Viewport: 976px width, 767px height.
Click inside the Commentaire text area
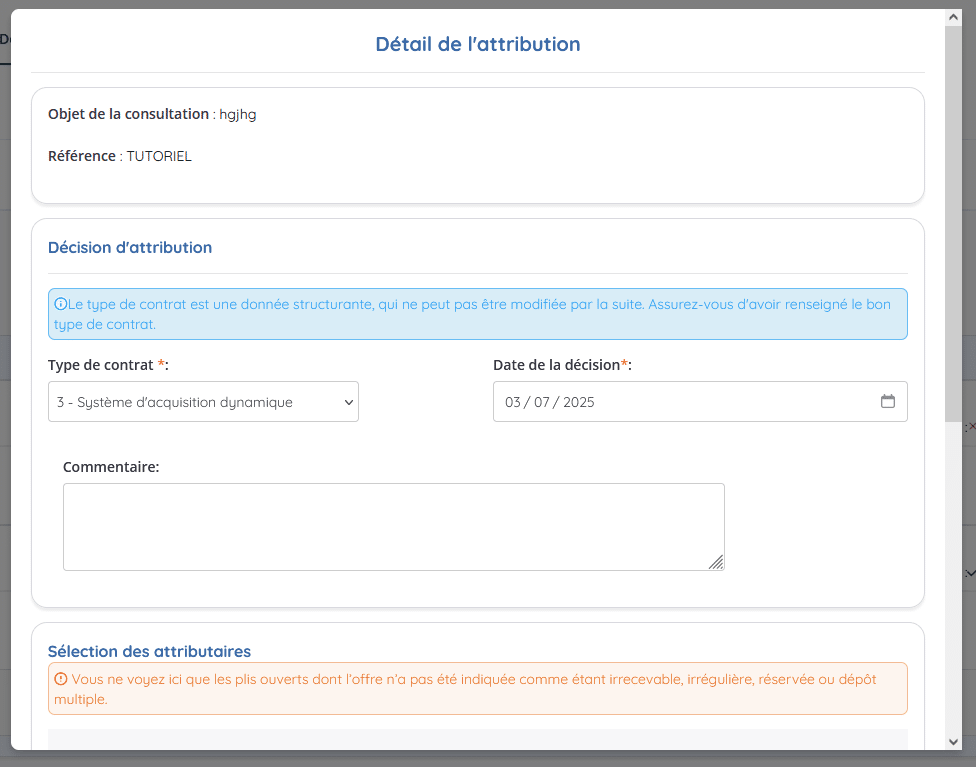click(x=393, y=527)
